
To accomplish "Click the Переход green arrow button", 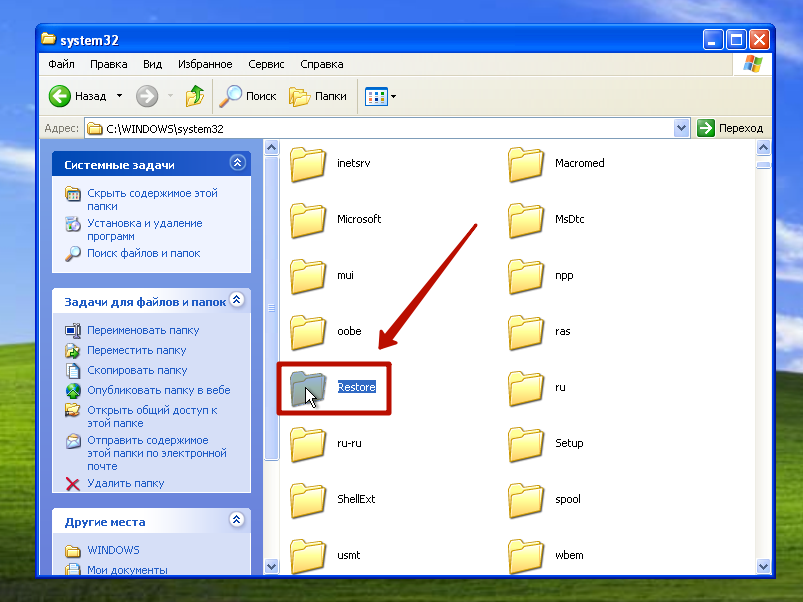I will [x=706, y=128].
